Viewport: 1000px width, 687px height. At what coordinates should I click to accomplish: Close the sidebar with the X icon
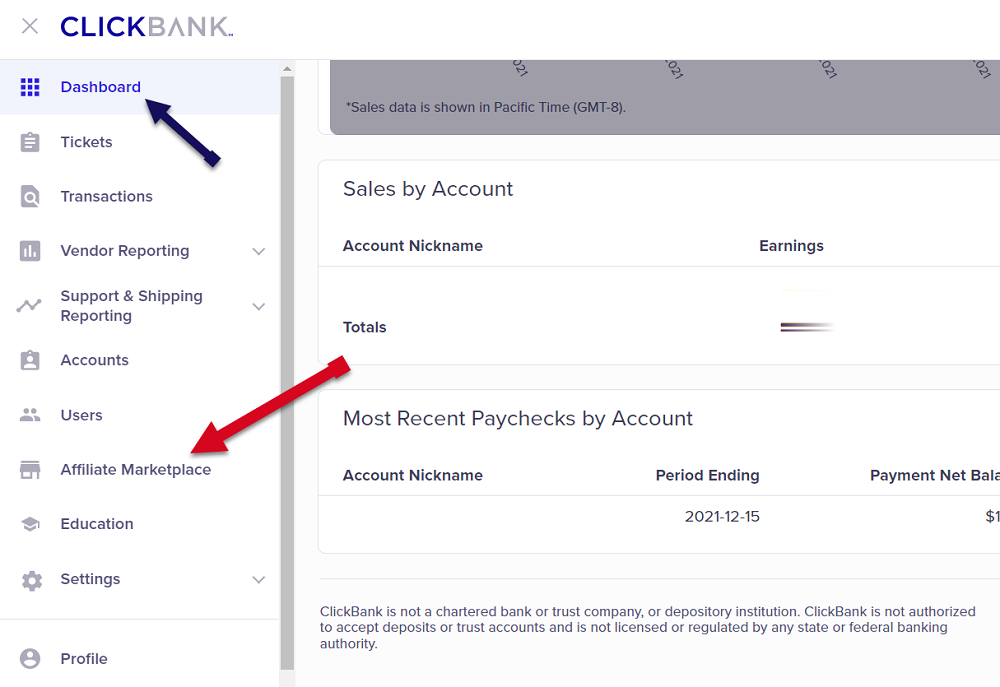(x=30, y=26)
